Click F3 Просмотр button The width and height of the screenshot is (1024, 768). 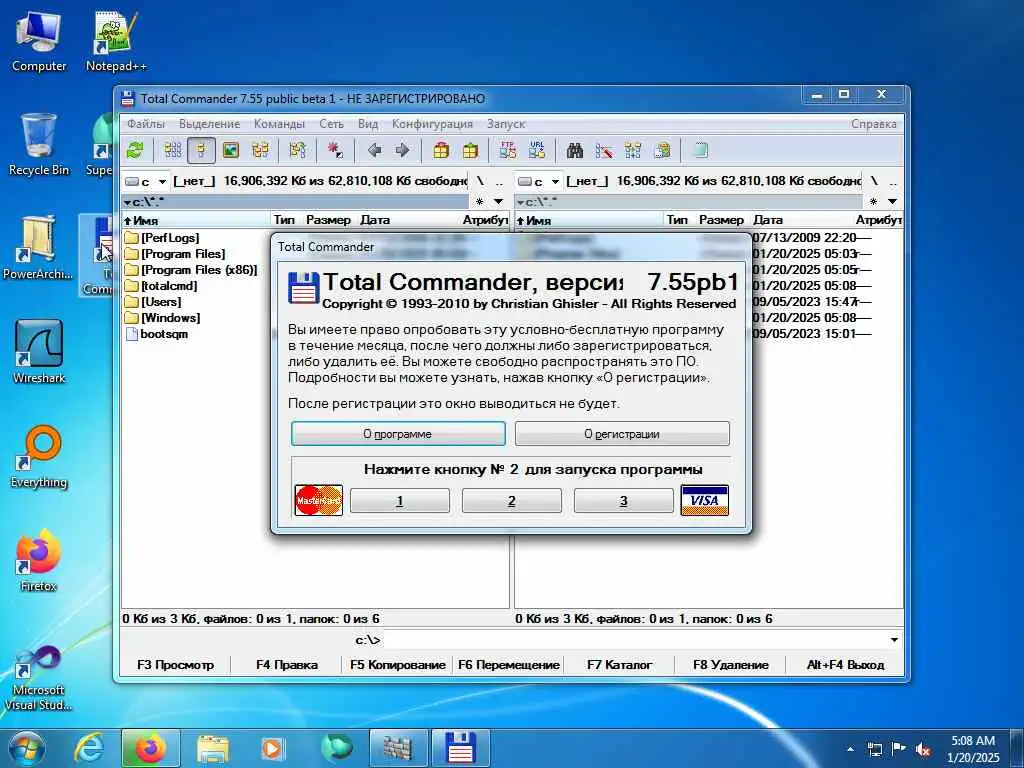(175, 665)
